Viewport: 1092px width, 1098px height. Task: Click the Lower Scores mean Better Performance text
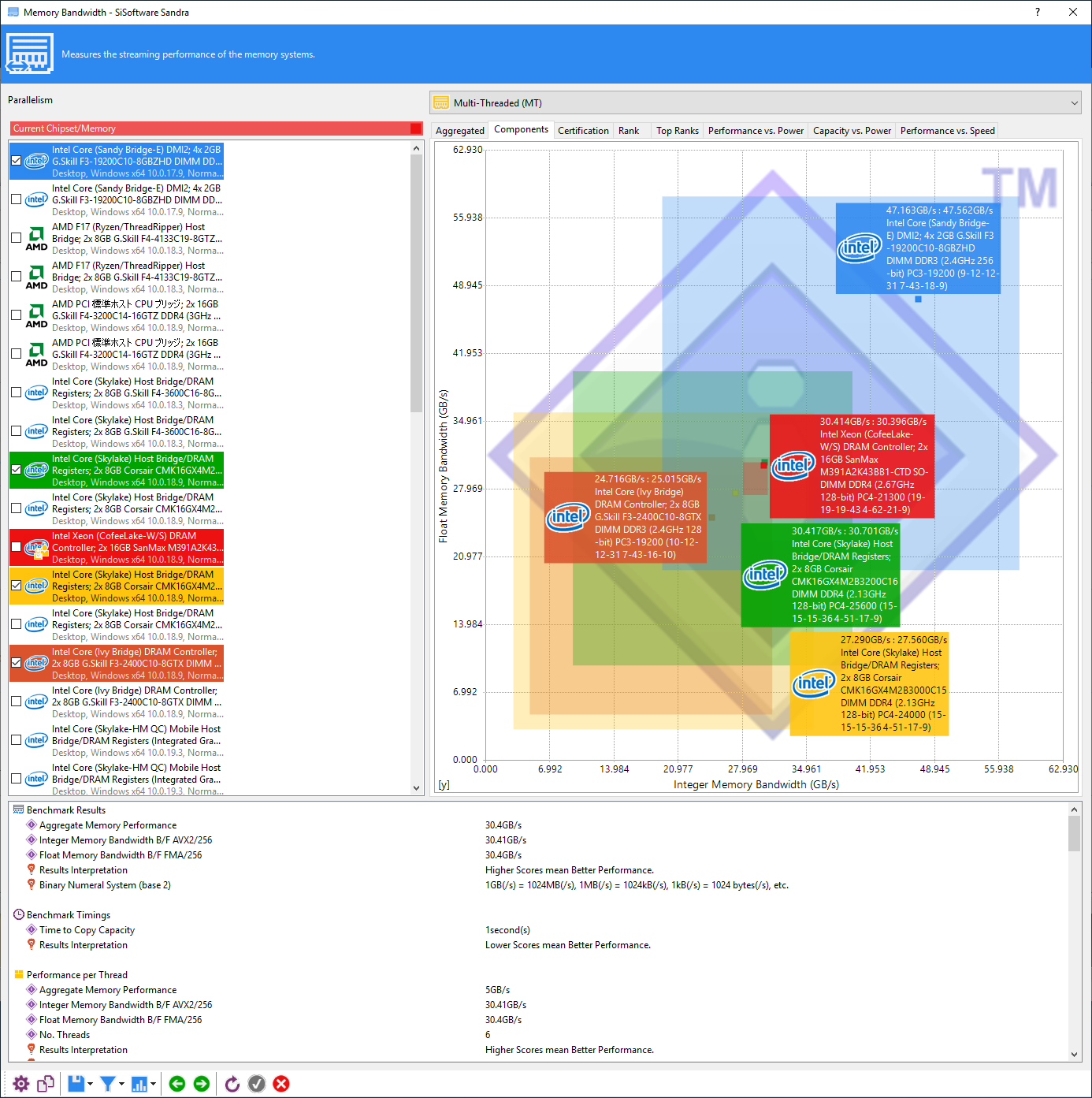[568, 944]
